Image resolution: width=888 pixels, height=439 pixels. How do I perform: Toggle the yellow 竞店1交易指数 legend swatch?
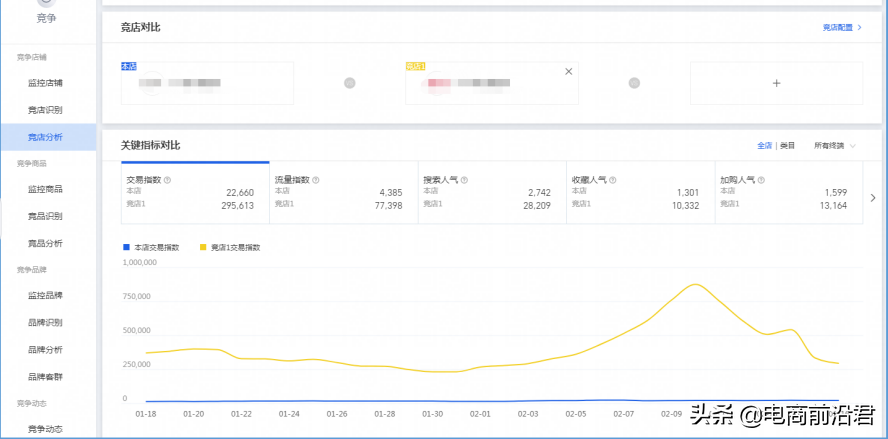[203, 247]
